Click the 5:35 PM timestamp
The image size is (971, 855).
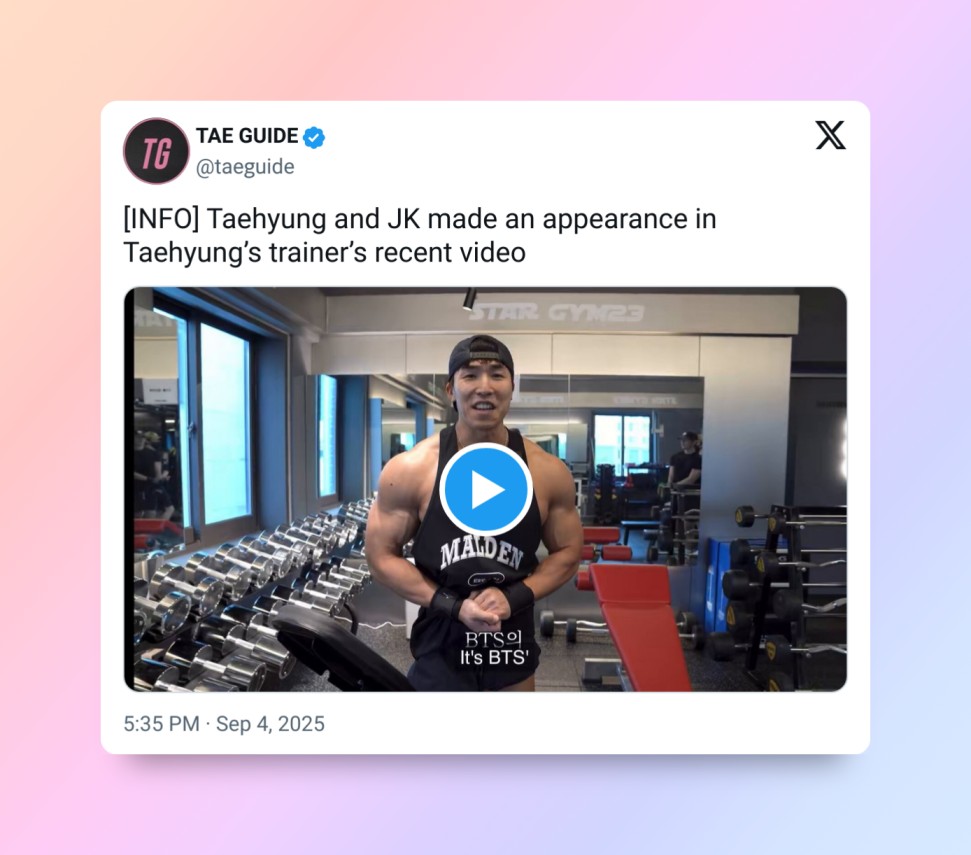click(x=161, y=724)
